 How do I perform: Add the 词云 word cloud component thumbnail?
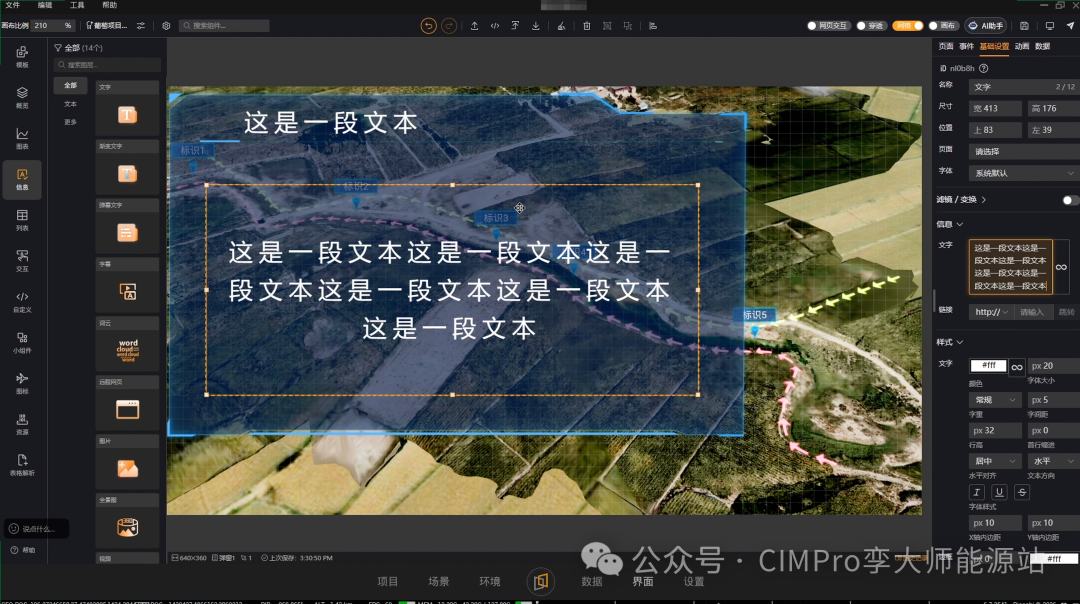tap(127, 351)
